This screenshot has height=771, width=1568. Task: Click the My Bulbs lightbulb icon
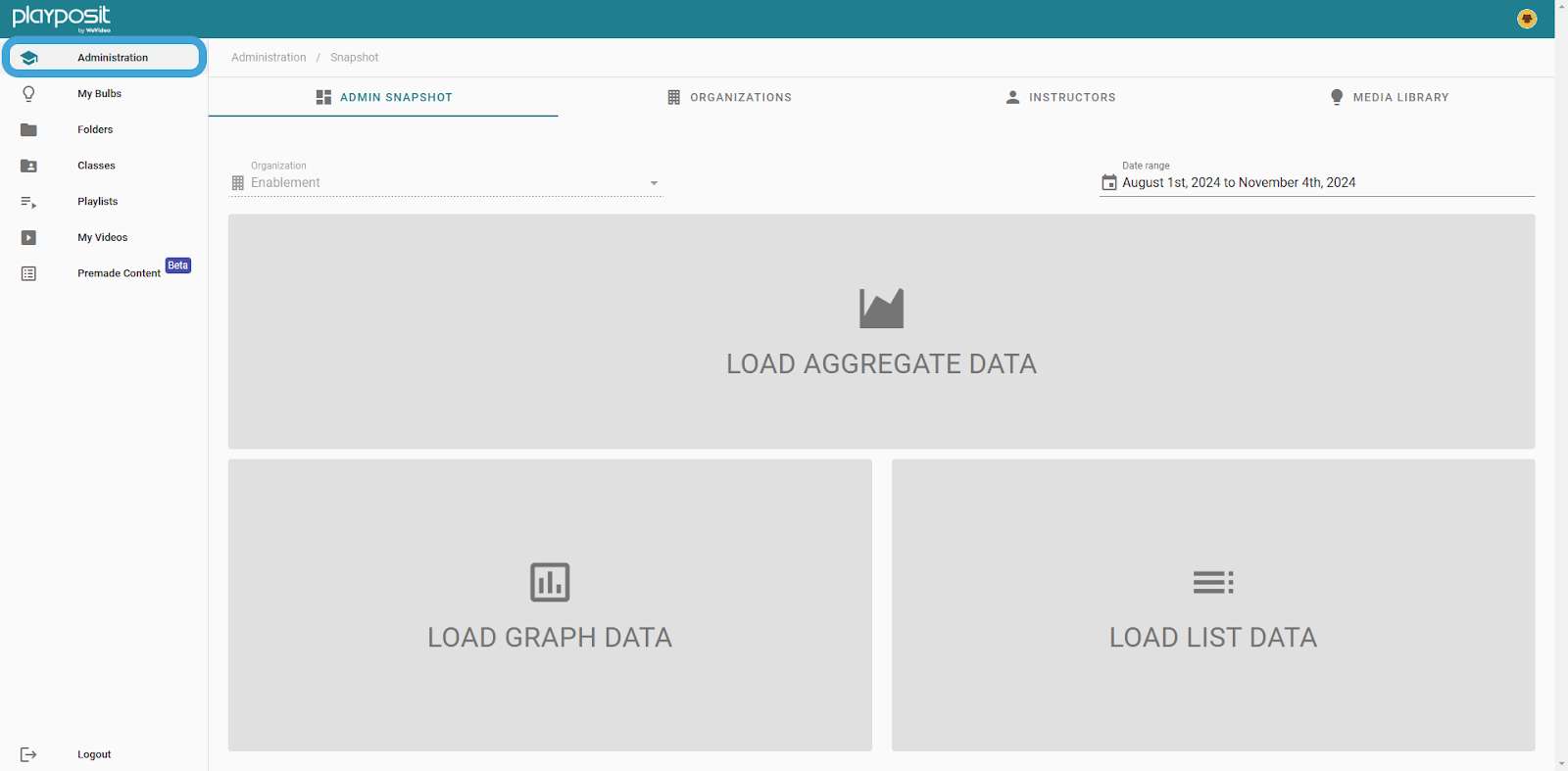(x=28, y=94)
